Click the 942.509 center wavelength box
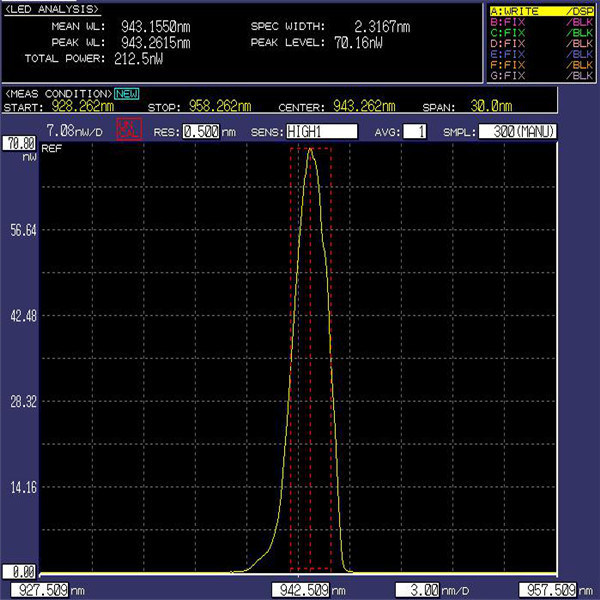The width and height of the screenshot is (600, 600). click(301, 589)
